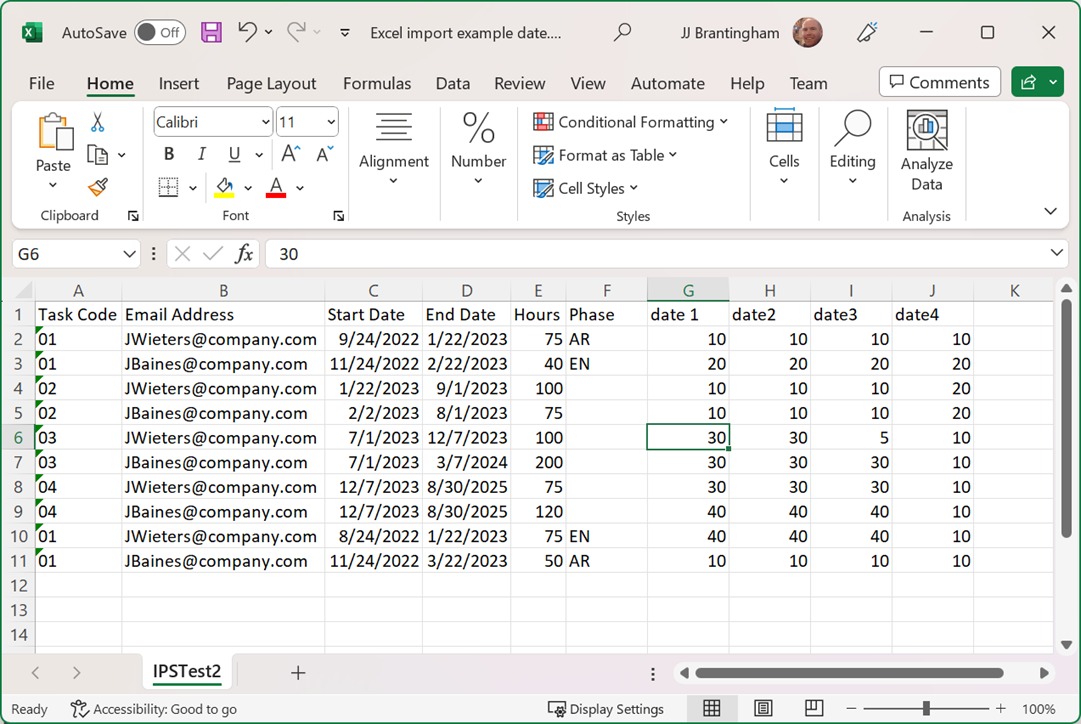The width and height of the screenshot is (1081, 724).
Task: Select the Format Painter brush icon
Action: 97,187
